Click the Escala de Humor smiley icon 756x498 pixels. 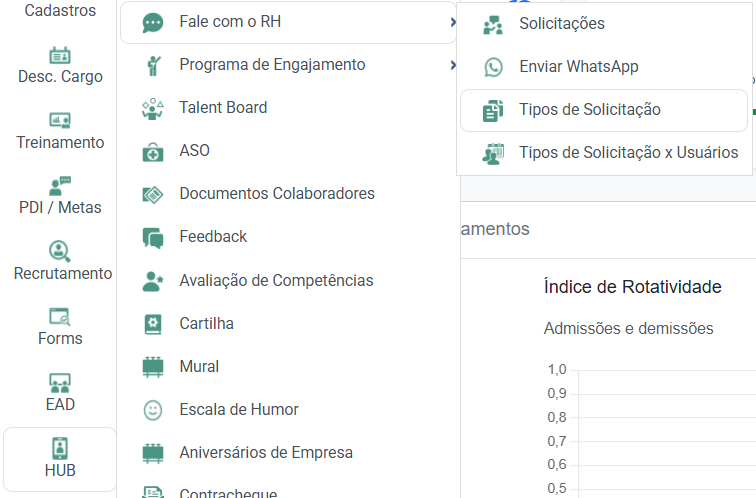(153, 410)
